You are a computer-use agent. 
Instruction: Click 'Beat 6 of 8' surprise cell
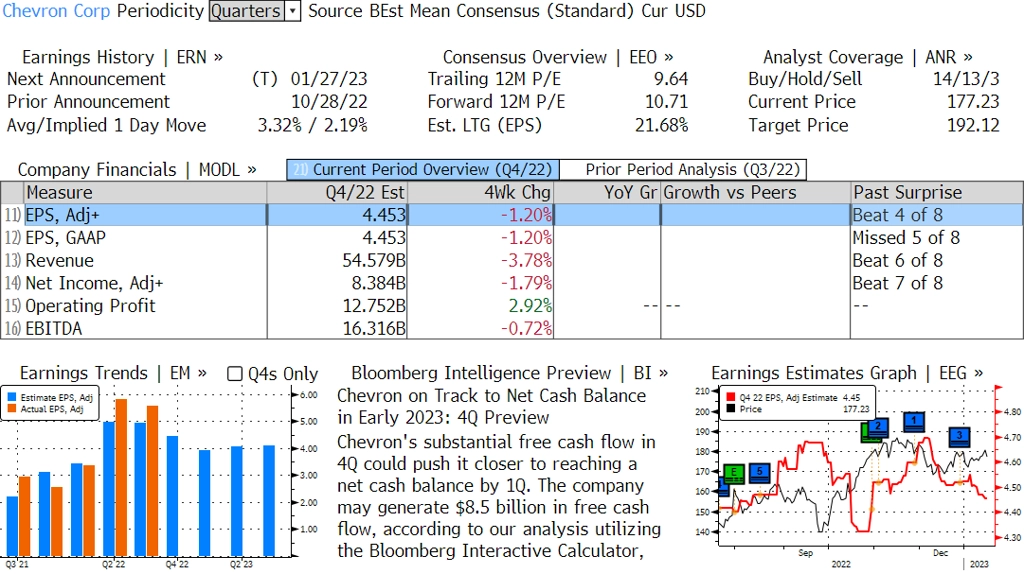click(x=897, y=261)
